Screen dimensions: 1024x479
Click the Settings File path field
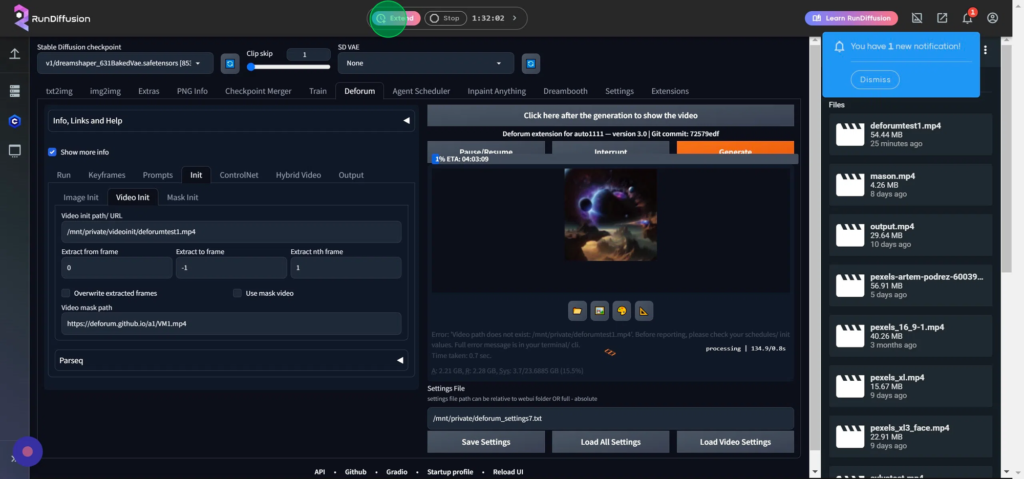click(x=611, y=418)
